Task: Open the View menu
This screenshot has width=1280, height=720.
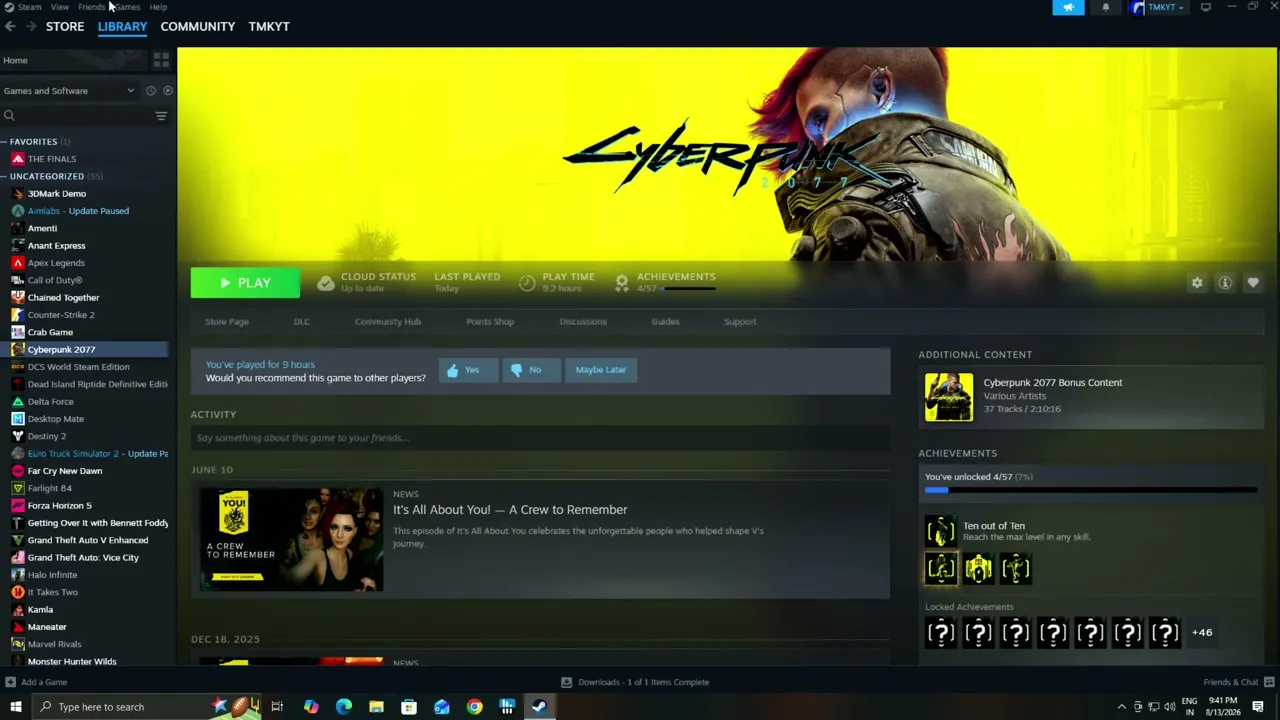Action: [60, 7]
